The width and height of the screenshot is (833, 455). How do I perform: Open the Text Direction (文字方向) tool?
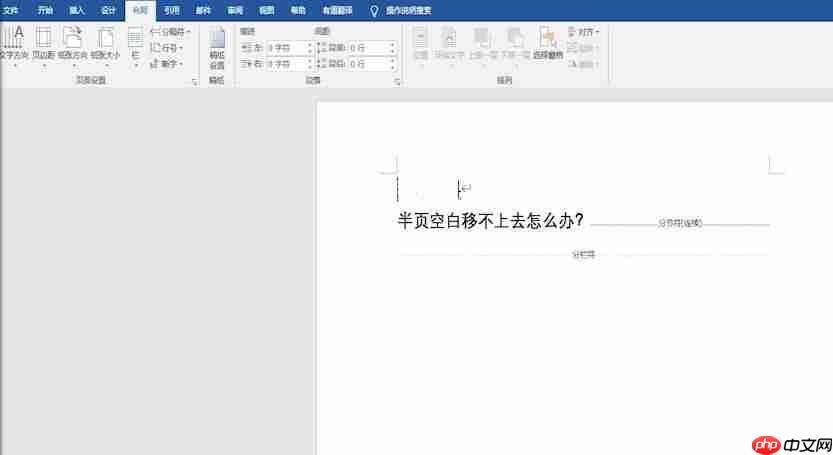tap(14, 45)
